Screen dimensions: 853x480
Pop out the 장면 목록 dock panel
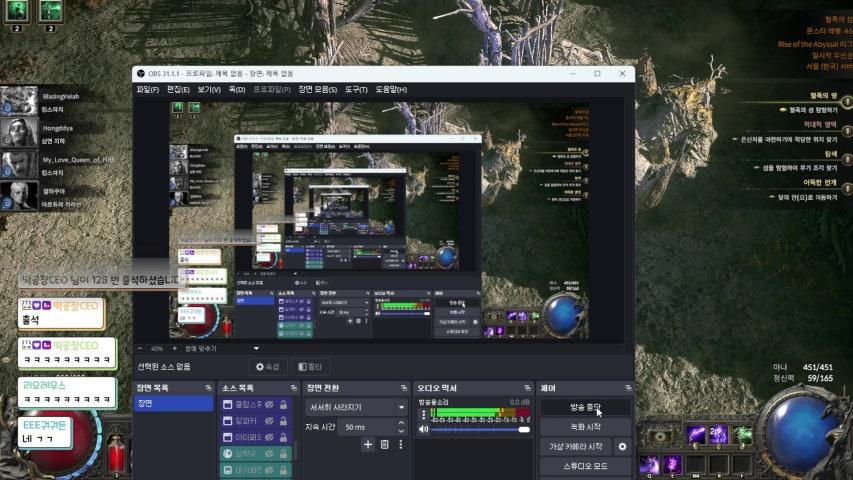(208, 388)
